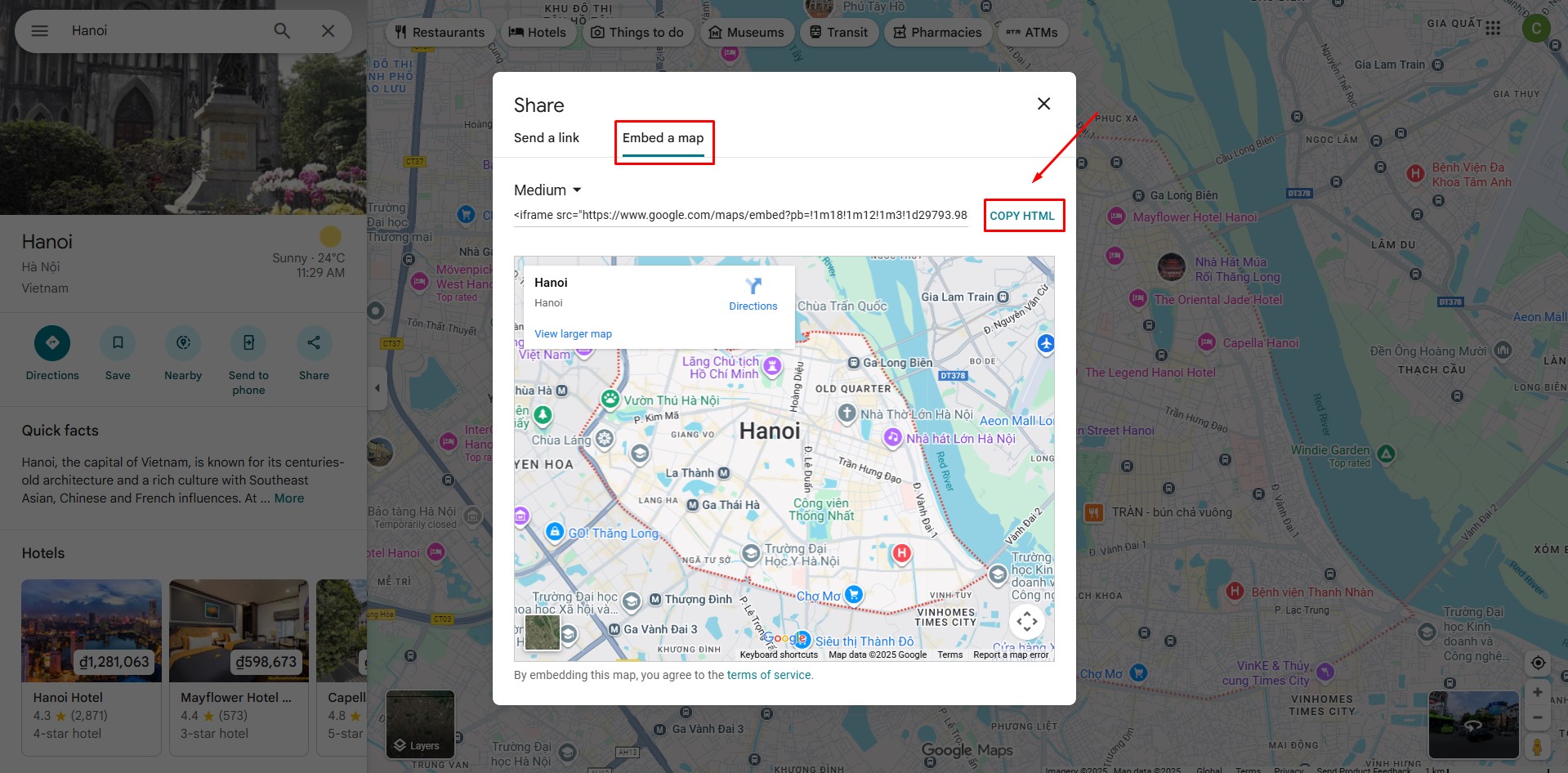Click the search magnifier icon
This screenshot has width=1568, height=773.
[280, 30]
